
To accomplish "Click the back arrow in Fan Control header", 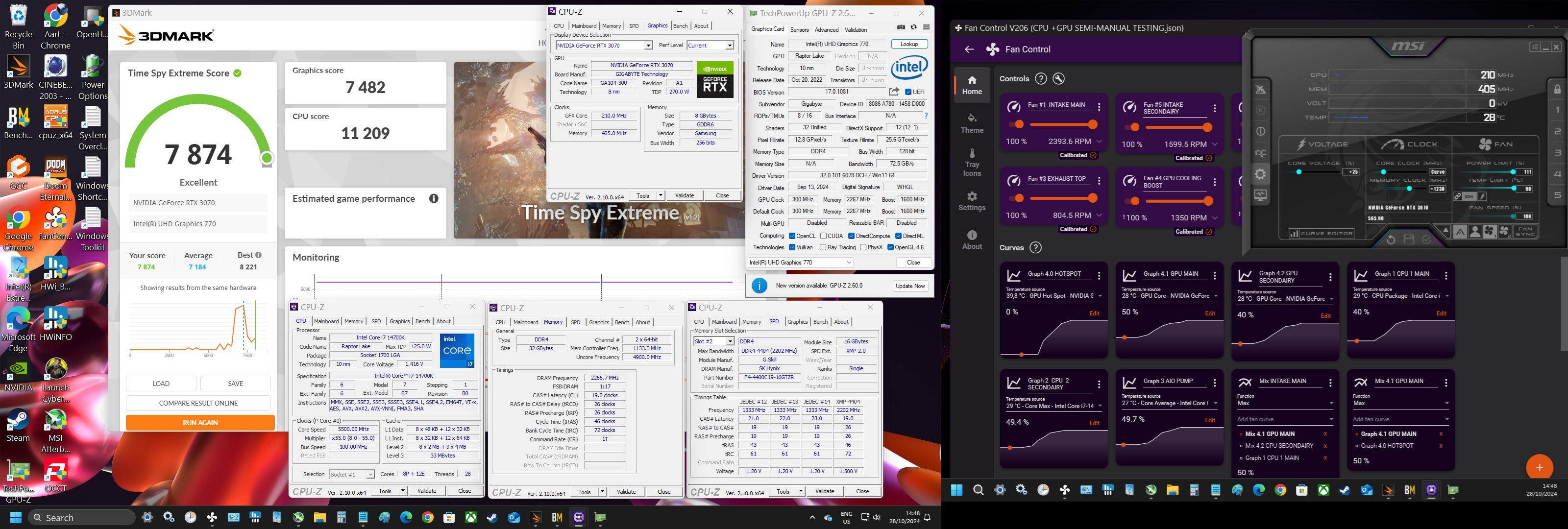I will 969,49.
